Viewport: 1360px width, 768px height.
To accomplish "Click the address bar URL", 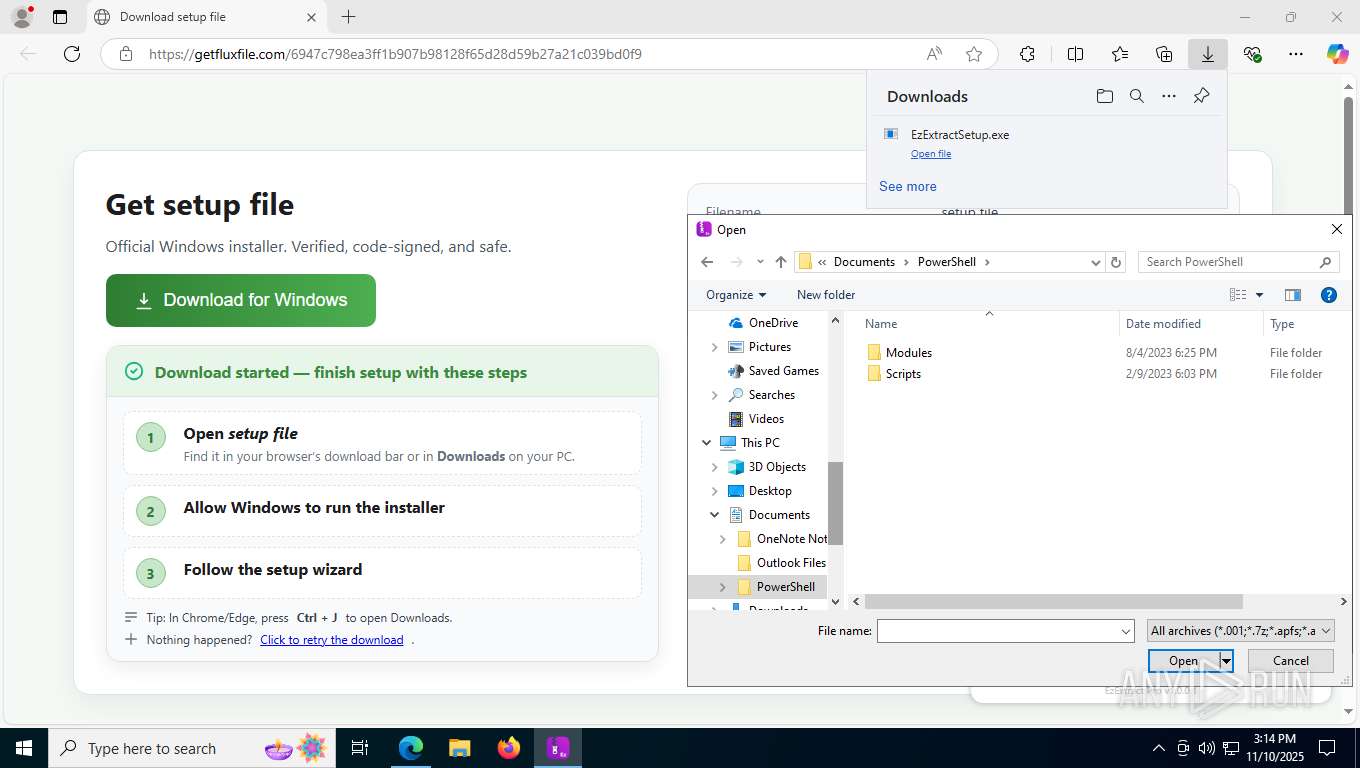I will 395,54.
